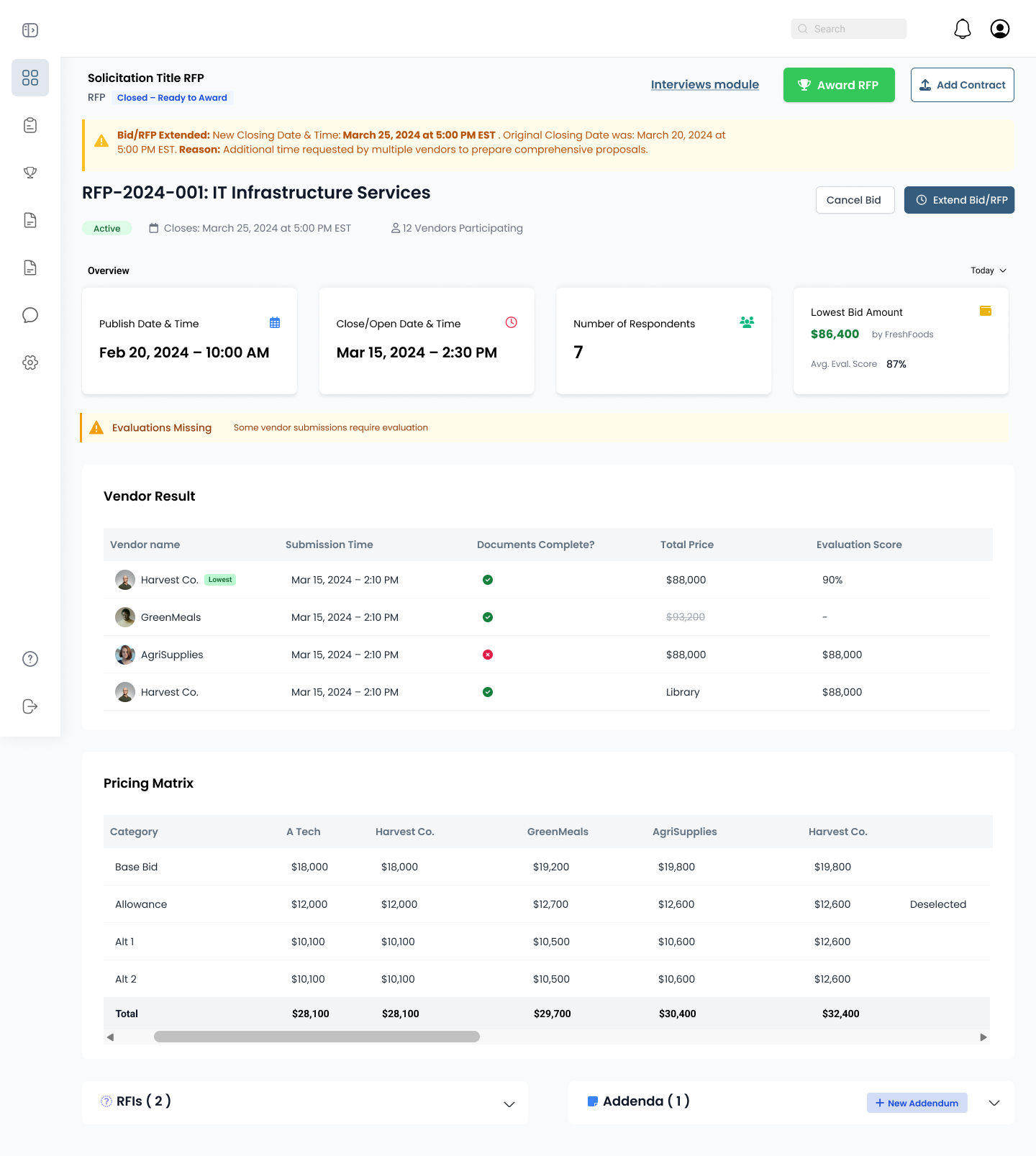This screenshot has height=1156, width=1036.
Task: Click the Pricing Matrix scroll left arrow
Action: click(x=110, y=1037)
